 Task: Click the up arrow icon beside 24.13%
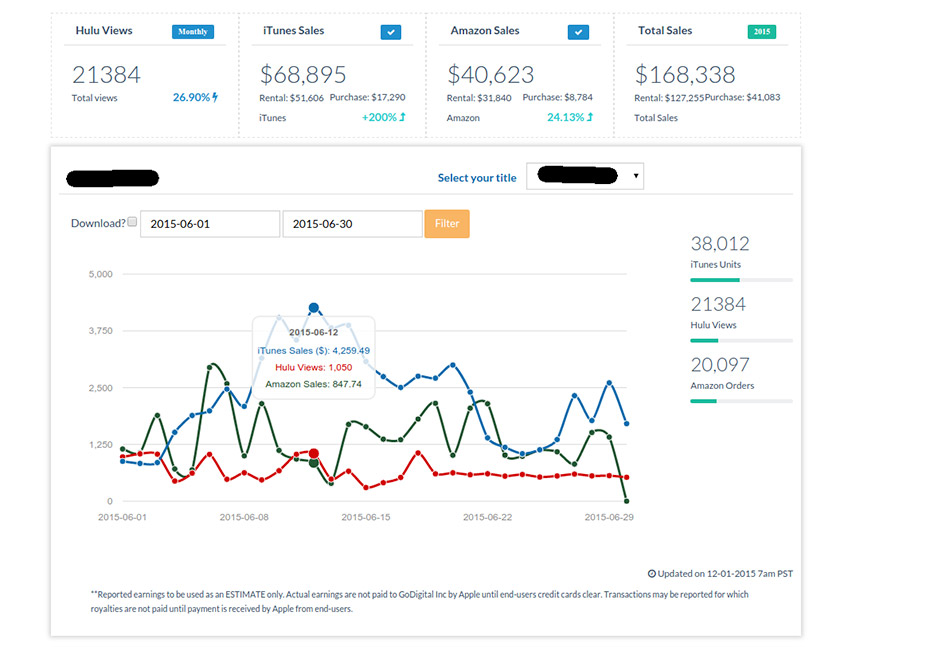coord(589,117)
